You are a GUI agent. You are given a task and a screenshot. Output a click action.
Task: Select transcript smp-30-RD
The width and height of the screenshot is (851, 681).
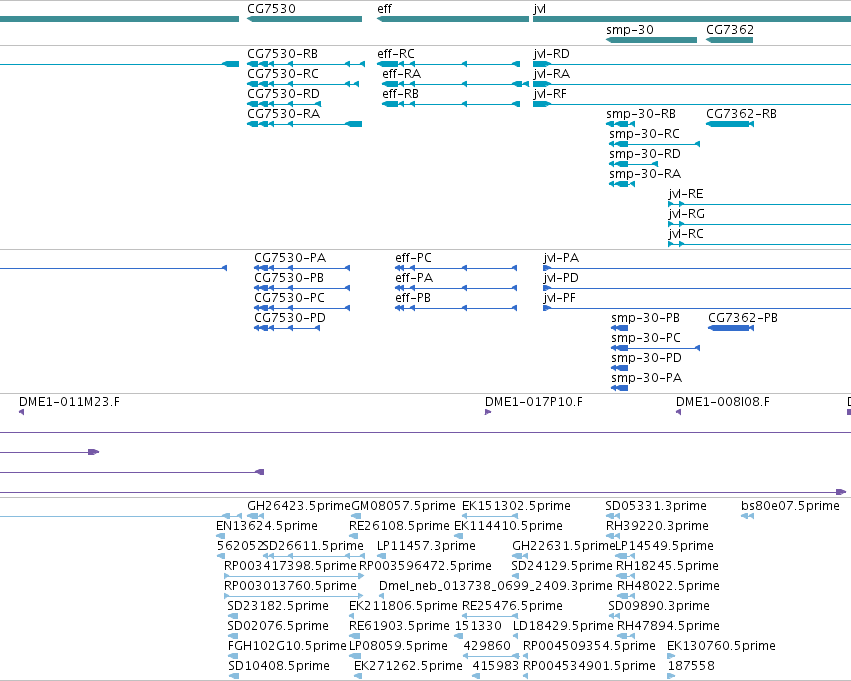click(x=633, y=164)
